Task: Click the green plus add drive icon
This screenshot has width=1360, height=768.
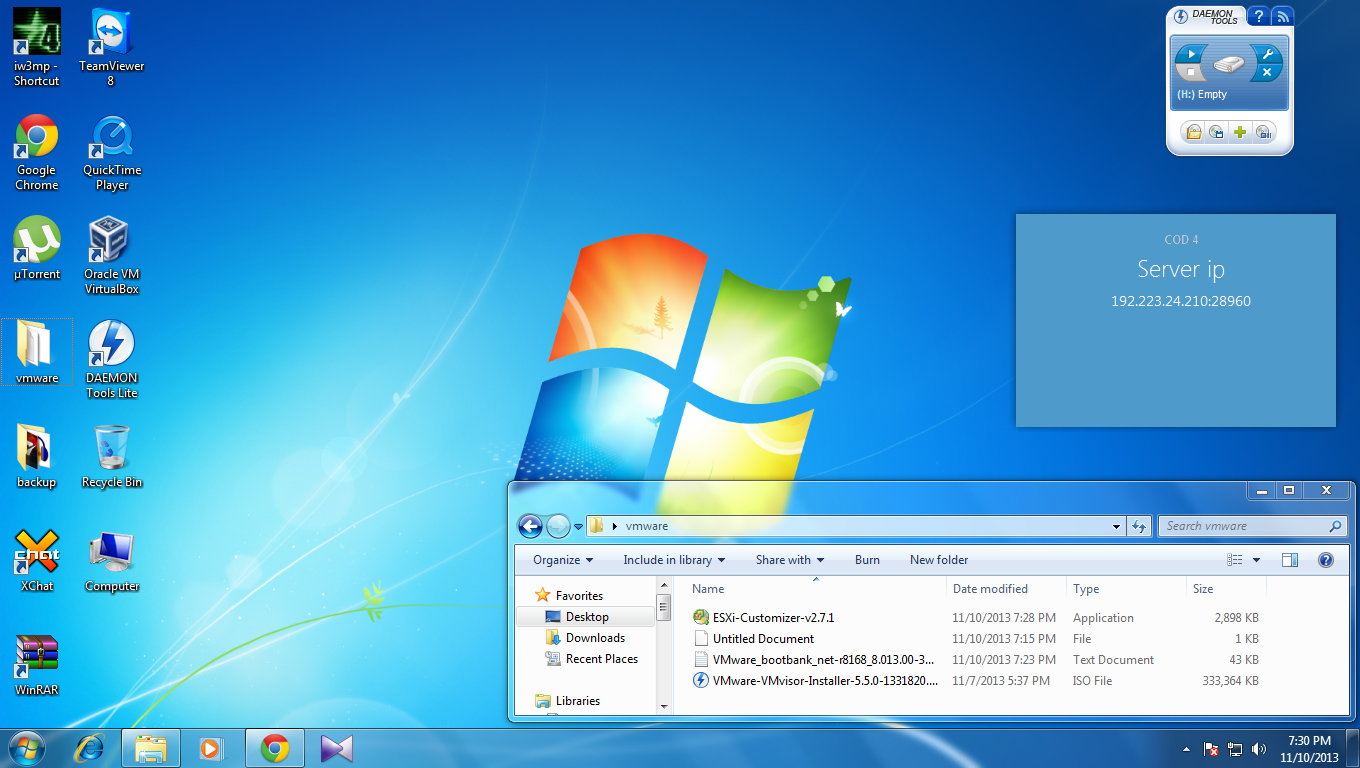Action: [1240, 132]
